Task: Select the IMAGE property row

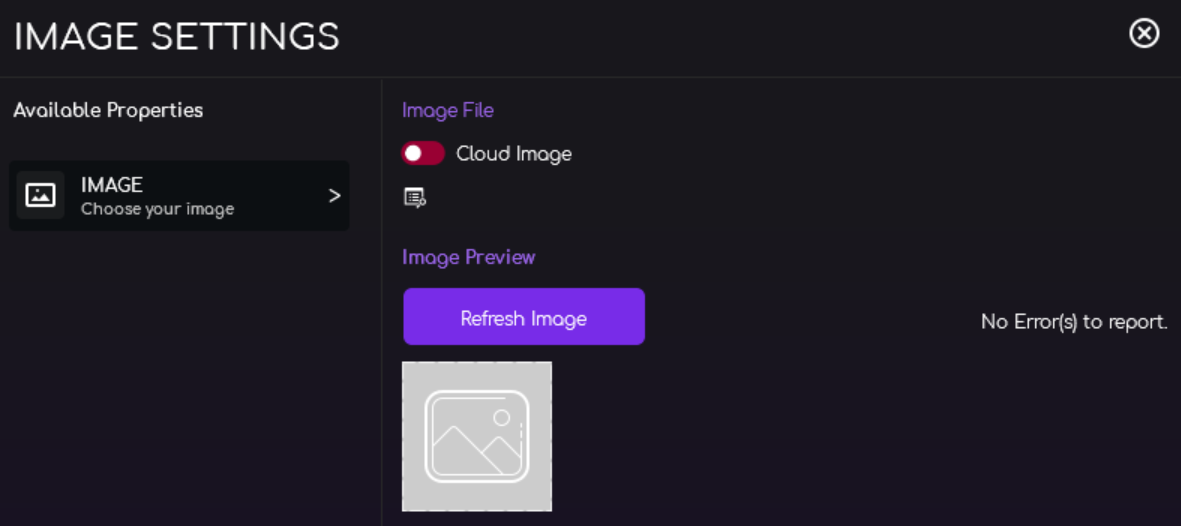Action: pyautogui.click(x=179, y=195)
